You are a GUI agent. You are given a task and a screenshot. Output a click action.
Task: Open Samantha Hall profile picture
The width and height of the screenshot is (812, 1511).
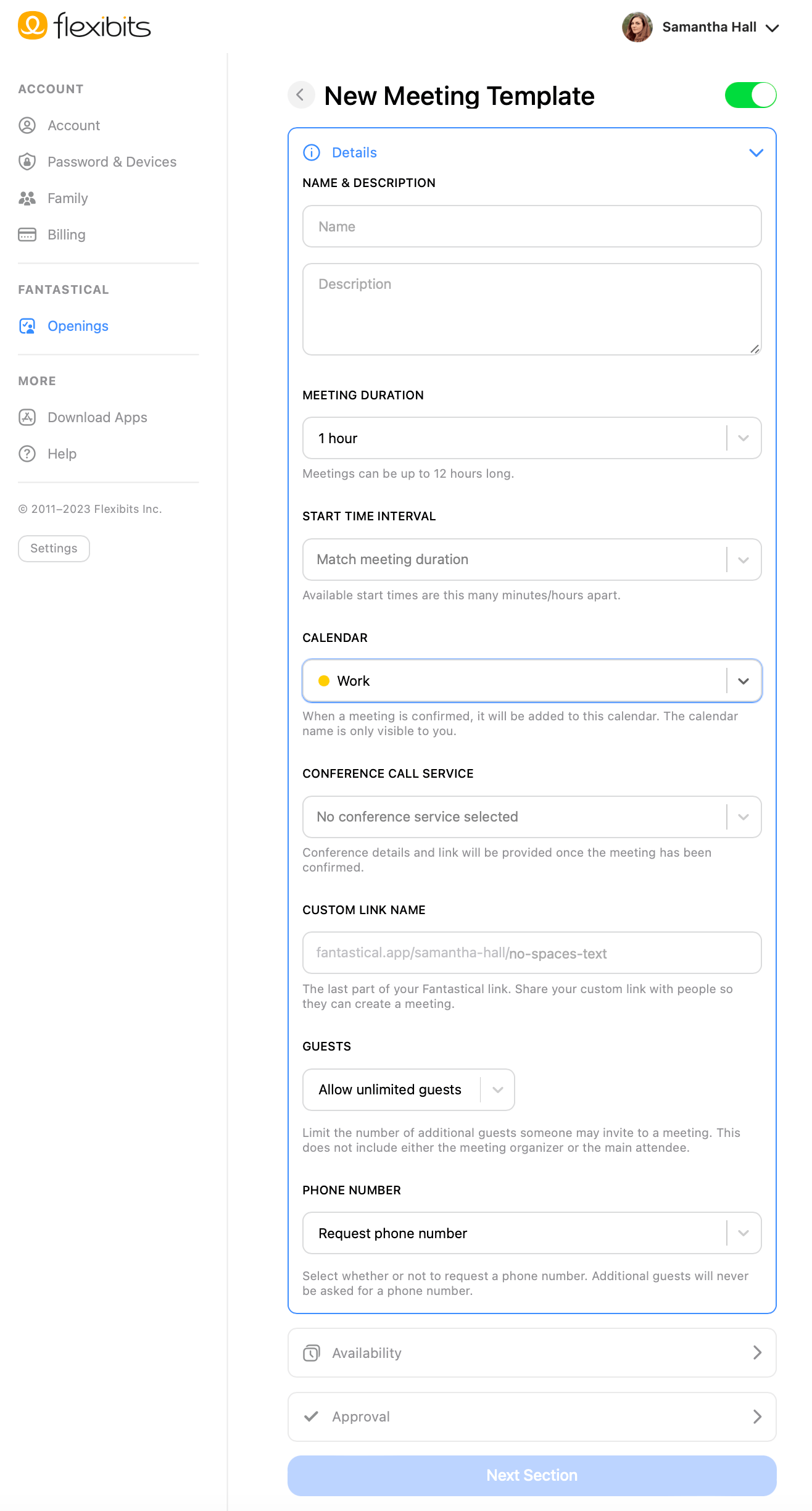[637, 27]
